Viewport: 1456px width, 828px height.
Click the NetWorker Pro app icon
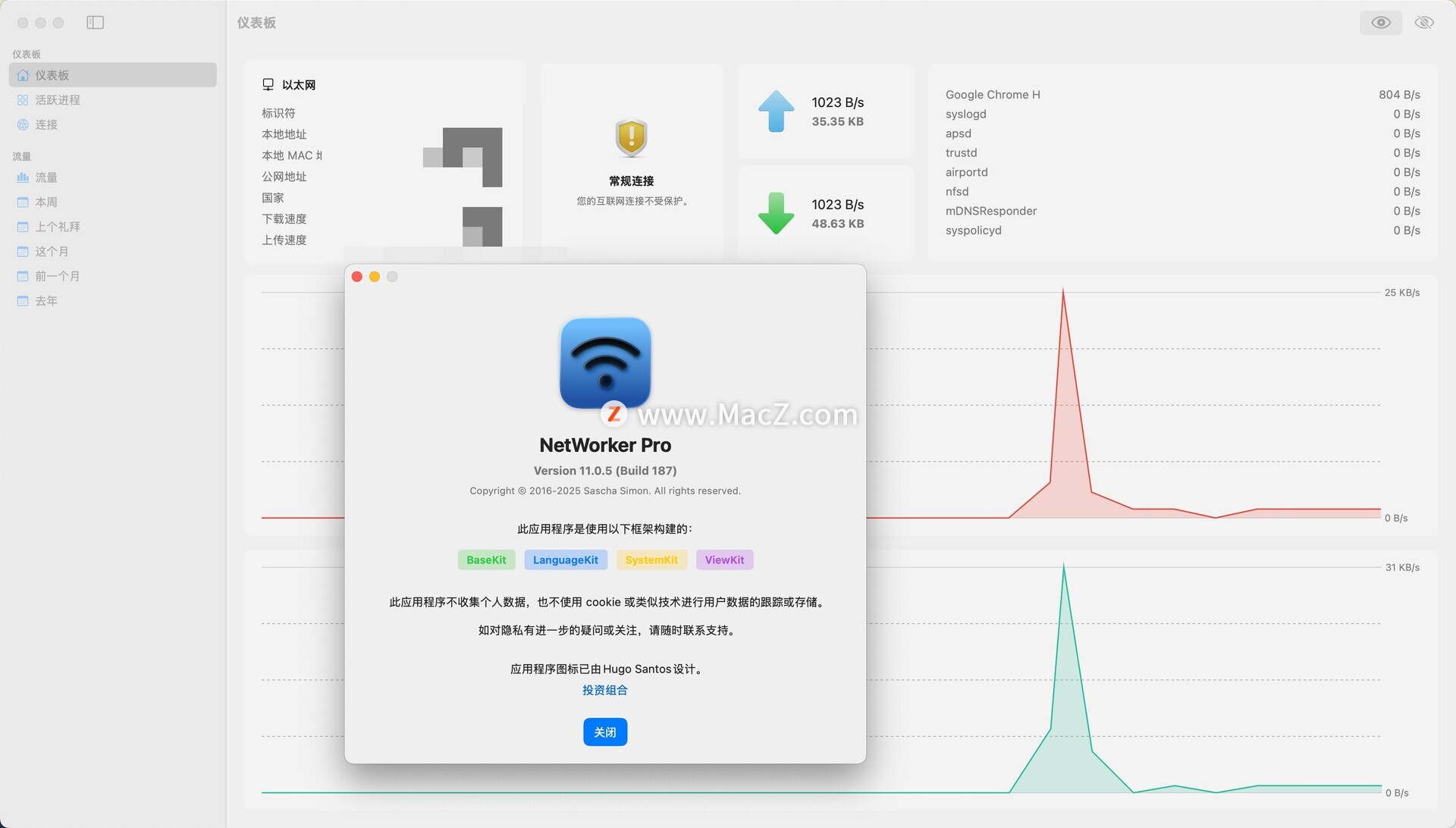(605, 362)
